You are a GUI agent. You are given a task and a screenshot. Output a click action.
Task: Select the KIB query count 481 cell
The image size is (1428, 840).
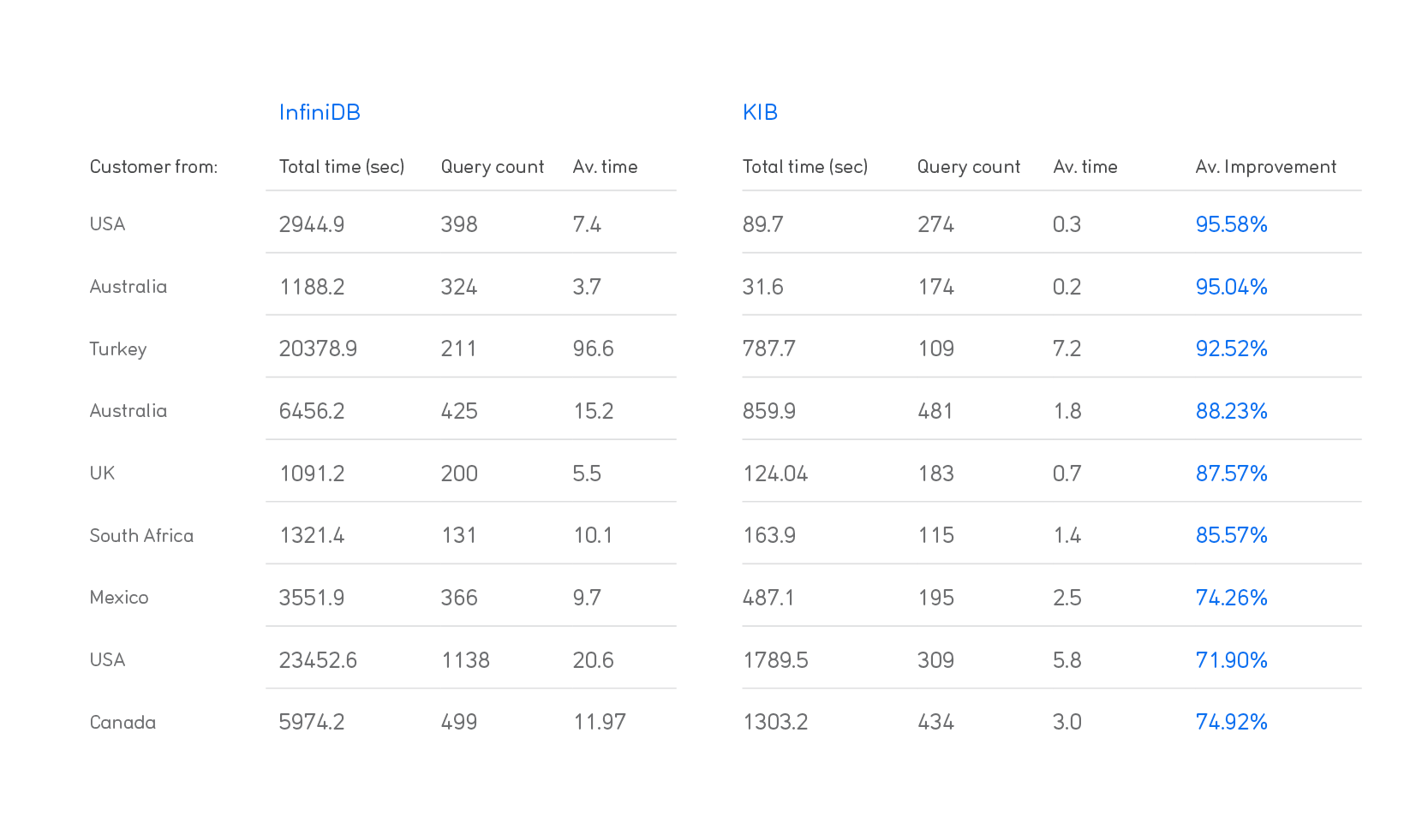tap(935, 411)
